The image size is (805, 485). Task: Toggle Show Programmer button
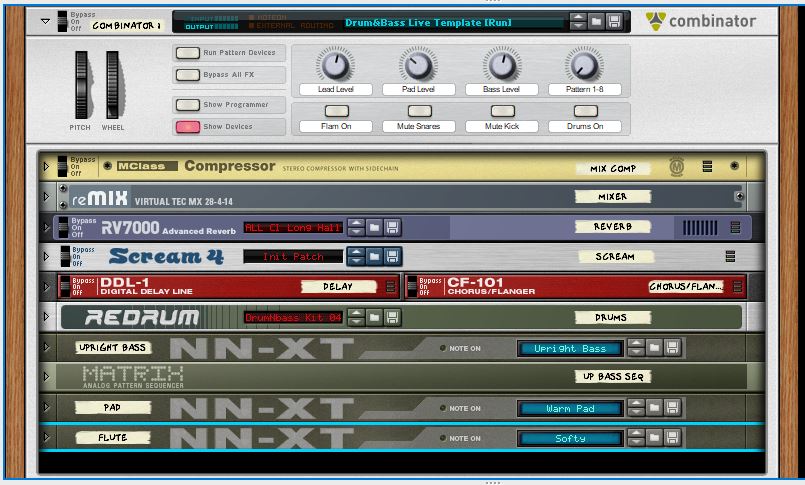click(x=188, y=105)
